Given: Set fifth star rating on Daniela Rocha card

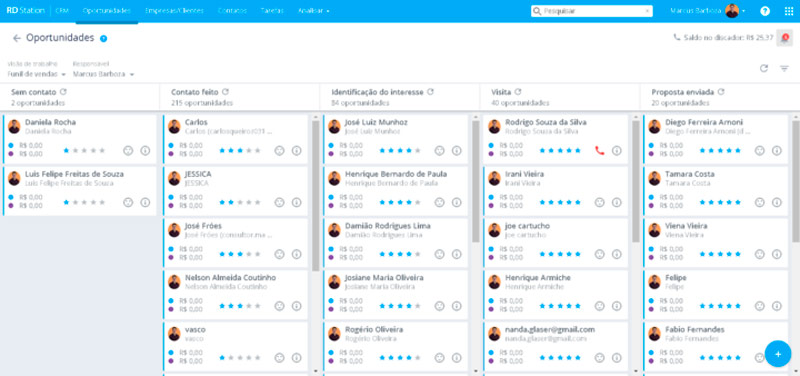Looking at the screenshot, I should pyautogui.click(x=102, y=151).
